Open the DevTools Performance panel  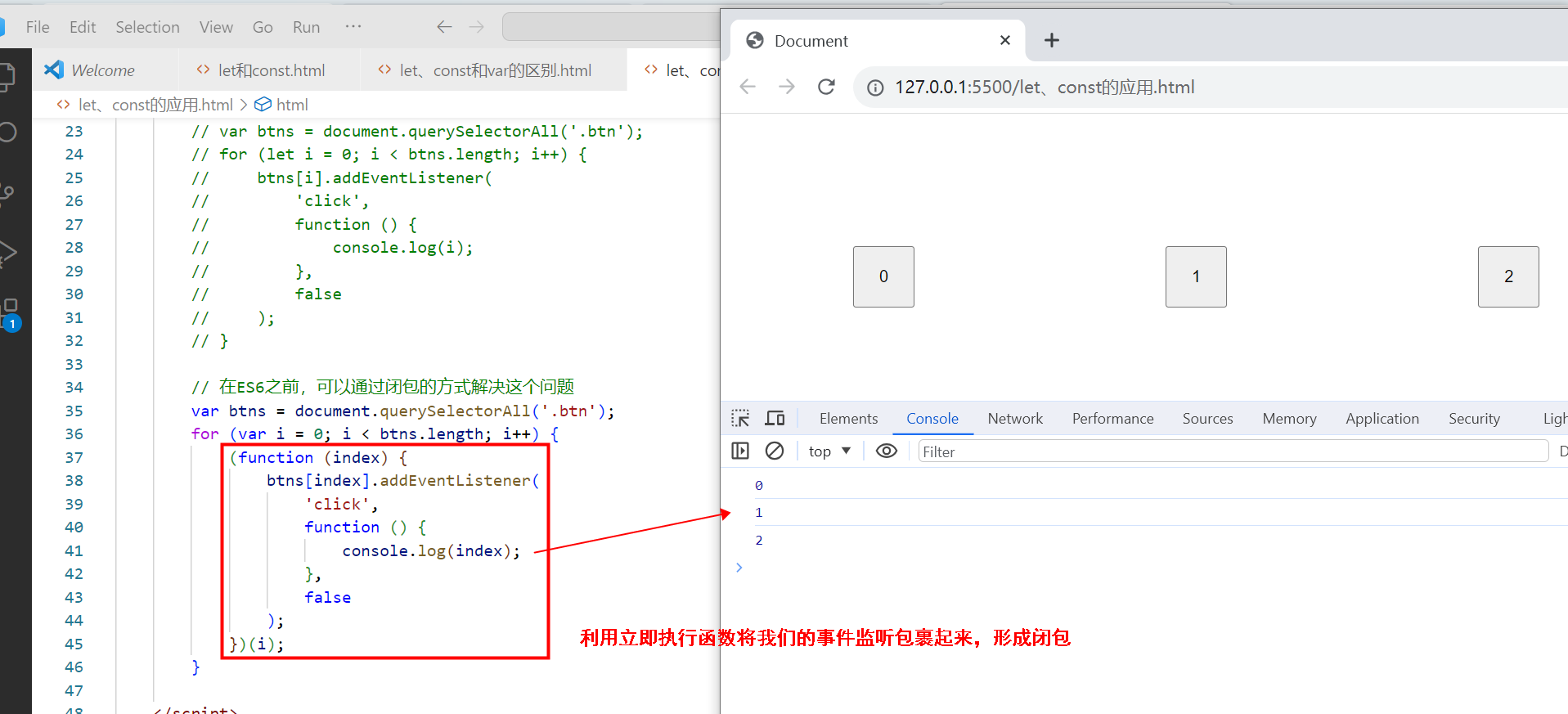(x=1113, y=419)
